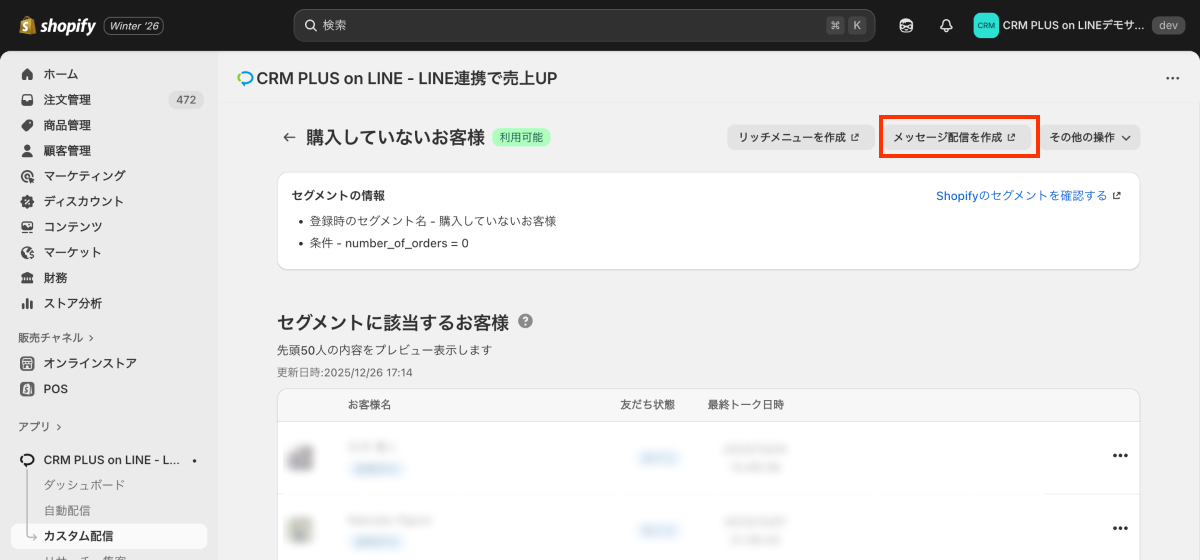Open the notifications bell
The width and height of the screenshot is (1200, 560).
[x=946, y=25]
